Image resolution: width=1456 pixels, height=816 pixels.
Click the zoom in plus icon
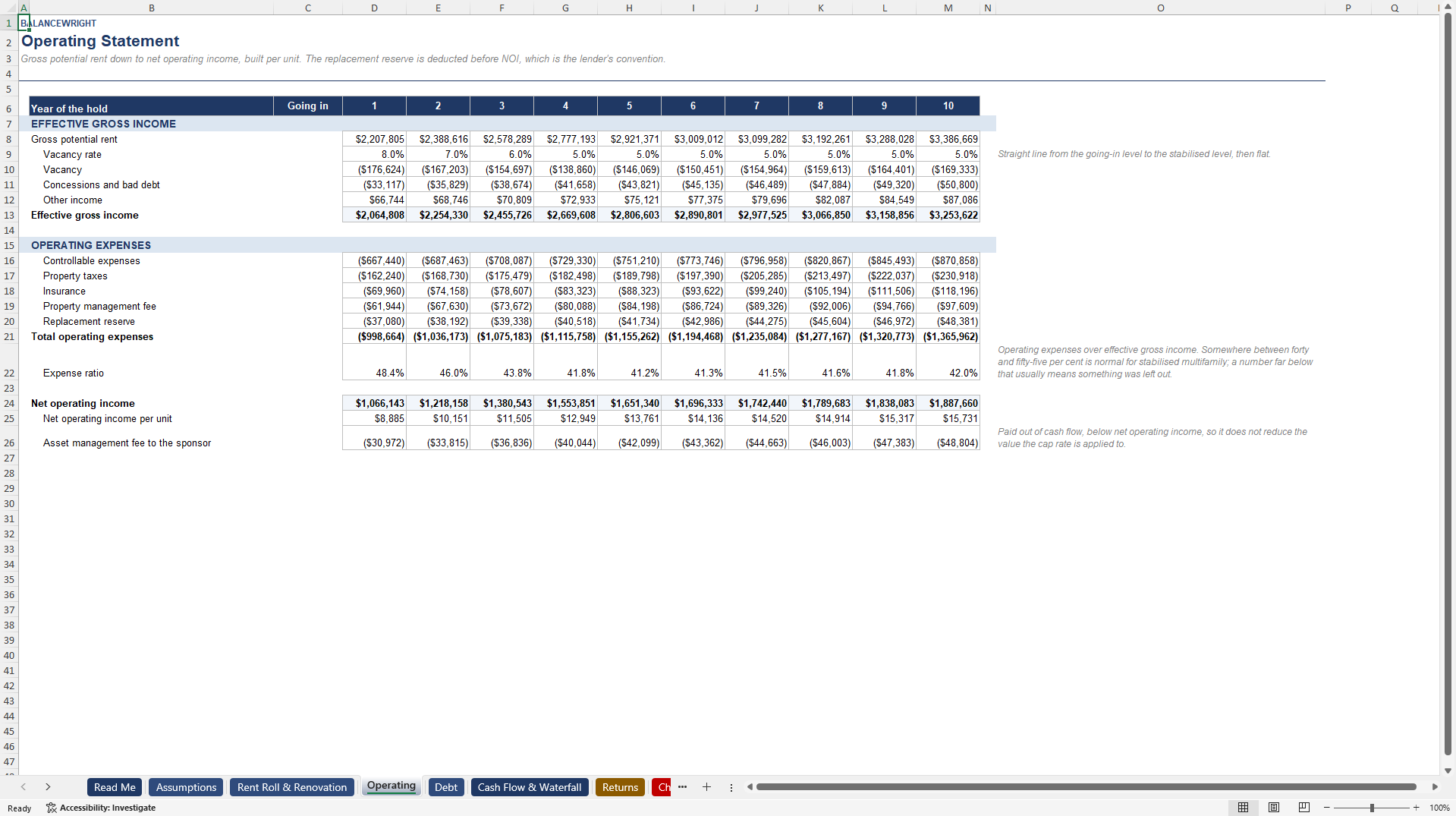tap(1416, 808)
